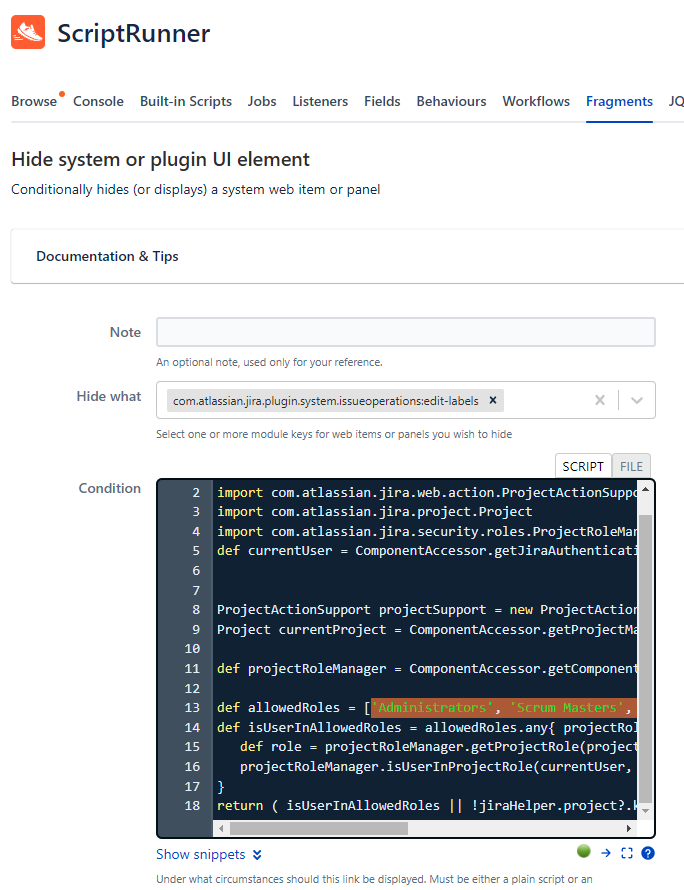Viewport: 684px width, 890px height.
Task: Switch to the Workflows tab
Action: point(535,101)
